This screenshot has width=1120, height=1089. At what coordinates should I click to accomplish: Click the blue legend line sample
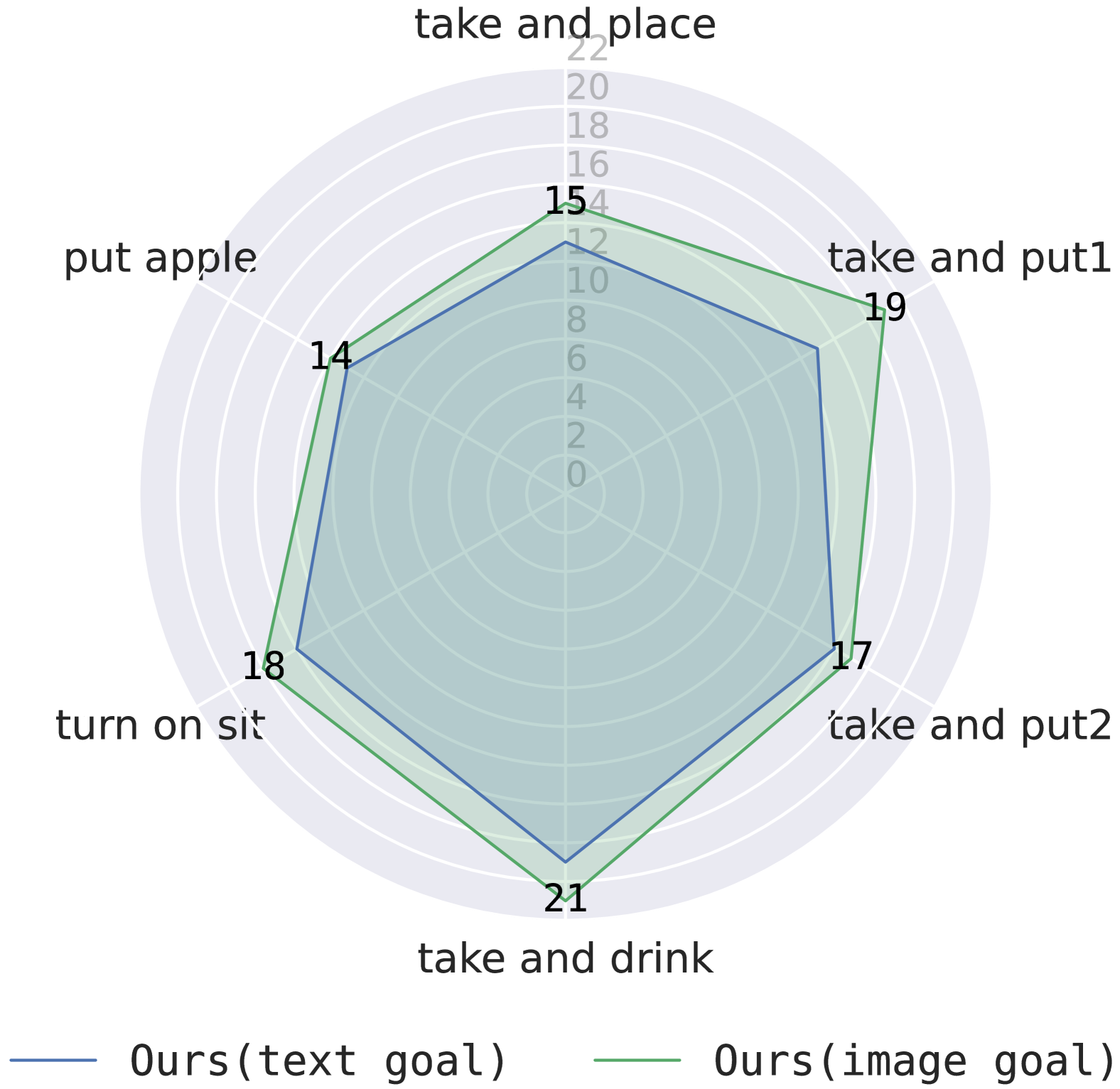coord(54,1061)
